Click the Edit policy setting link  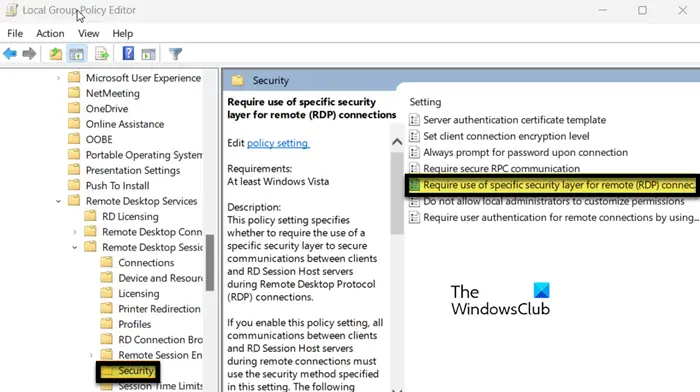pos(278,143)
